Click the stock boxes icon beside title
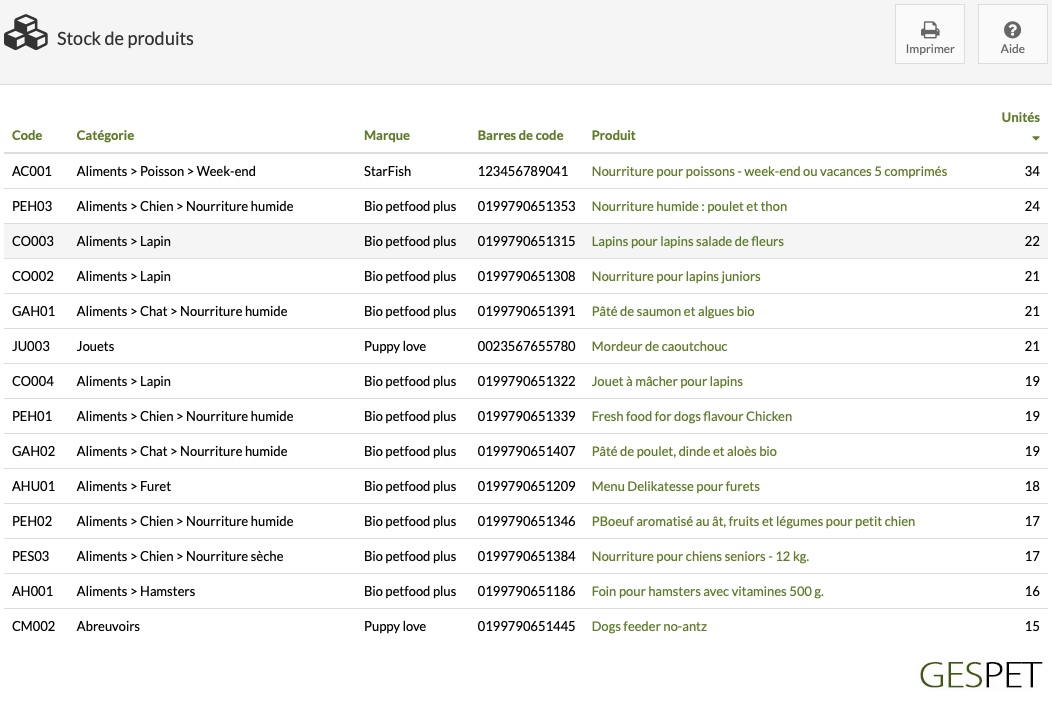Screen dimensions: 1052x718 [x=25, y=33]
